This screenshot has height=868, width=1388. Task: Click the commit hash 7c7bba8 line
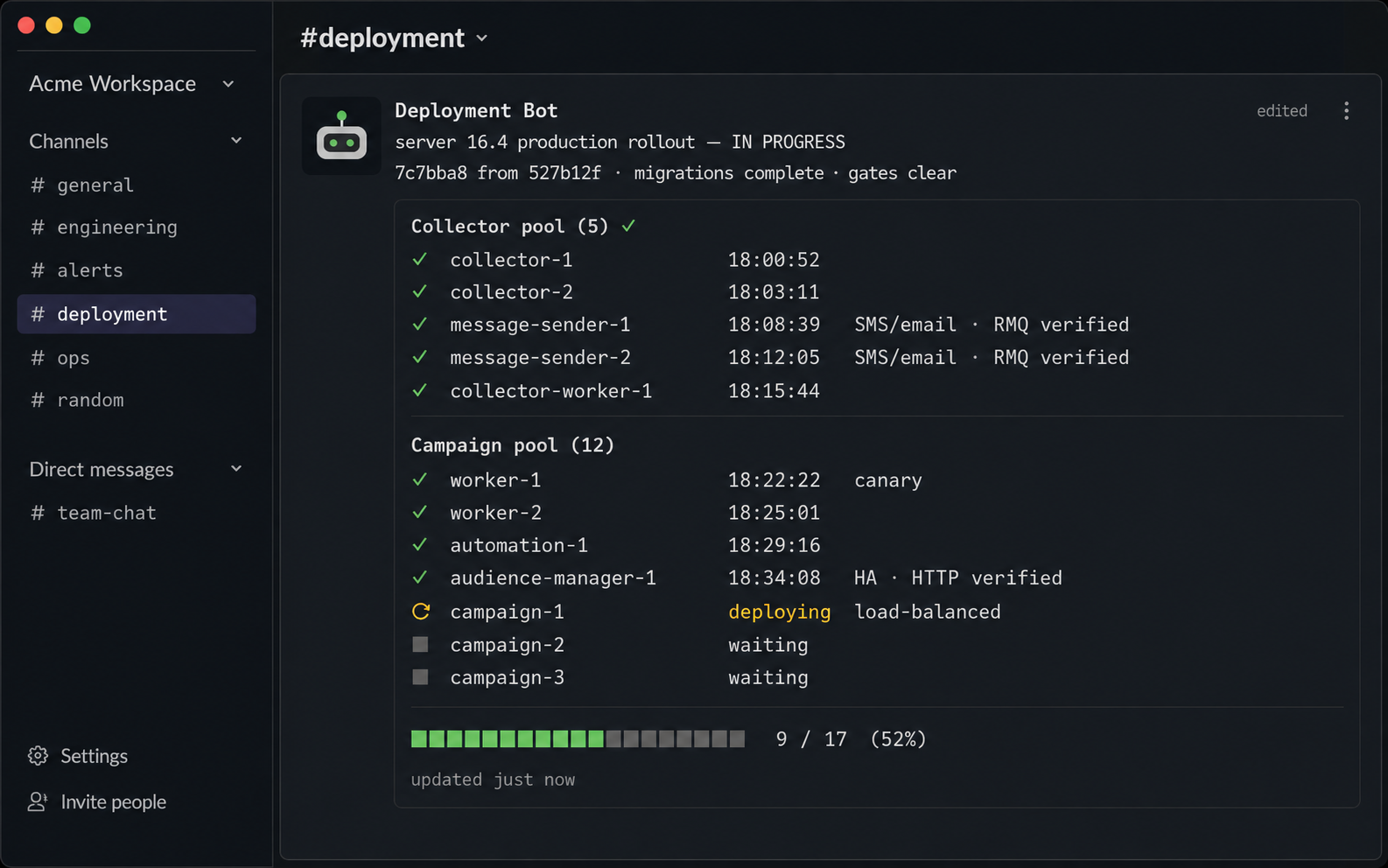tap(676, 173)
